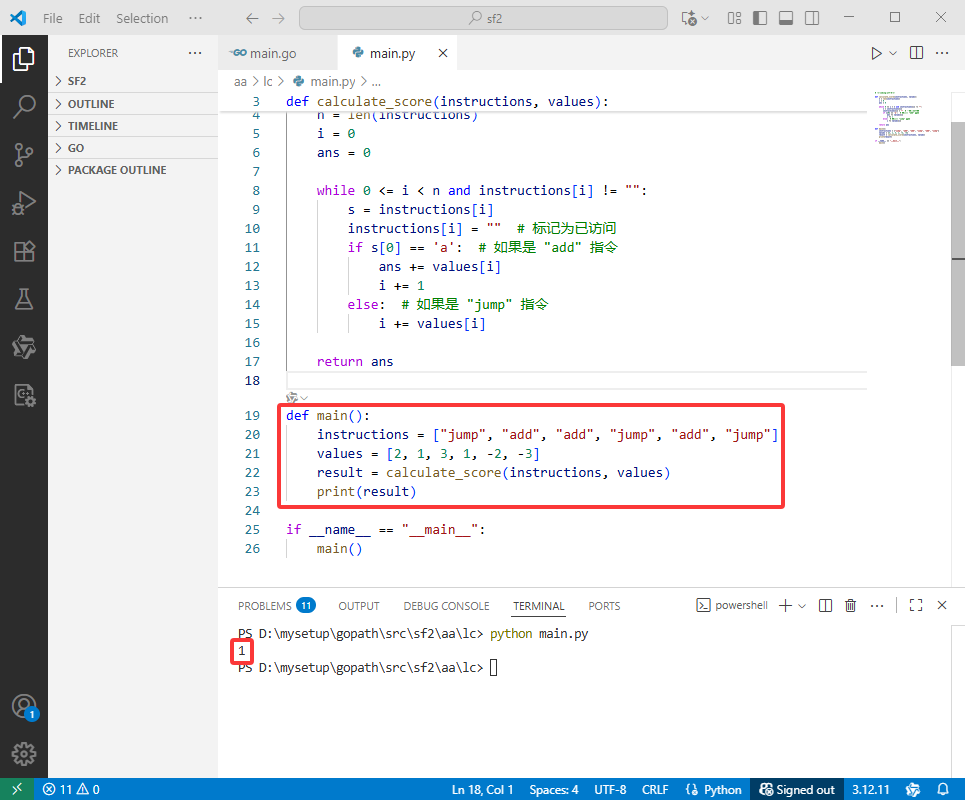Open the Testing flask view
Screen dimensions: 965x800
coord(23,299)
